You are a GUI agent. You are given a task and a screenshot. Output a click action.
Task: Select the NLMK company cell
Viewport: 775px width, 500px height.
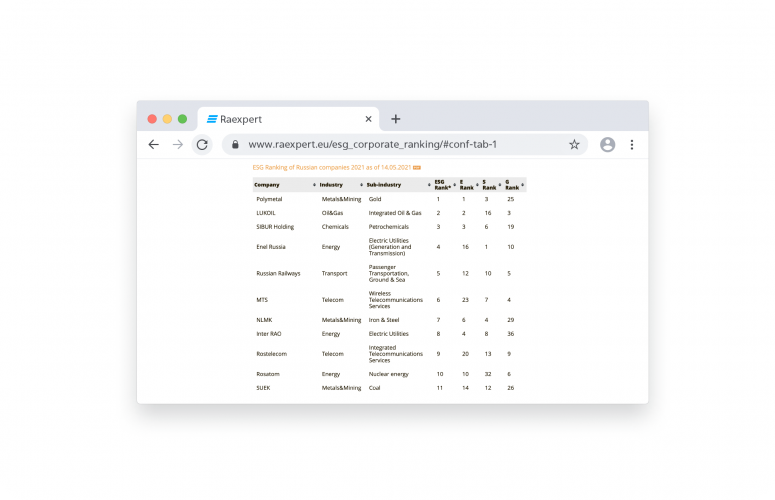click(x=264, y=320)
